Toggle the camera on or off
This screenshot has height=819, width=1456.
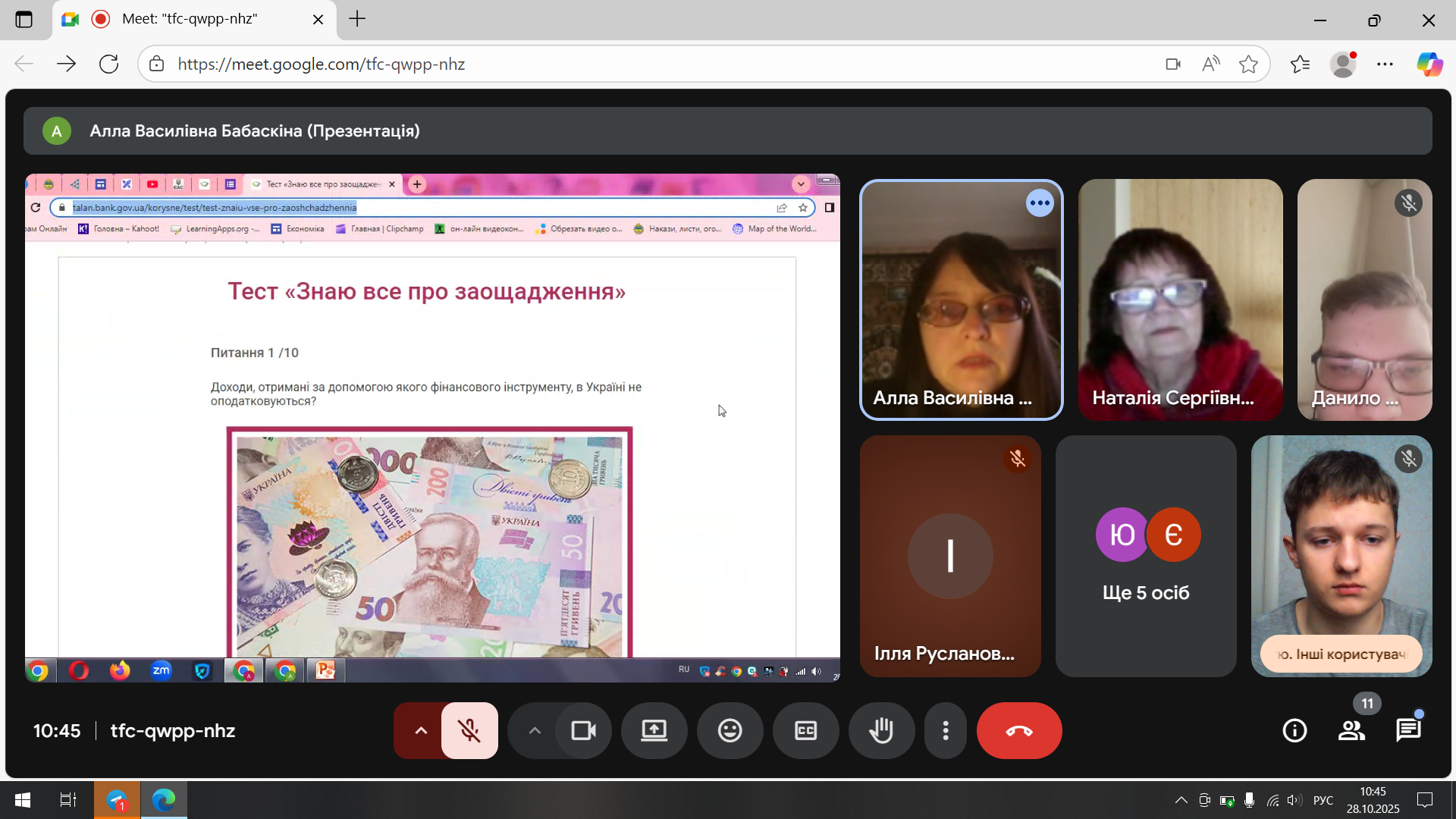pyautogui.click(x=583, y=730)
